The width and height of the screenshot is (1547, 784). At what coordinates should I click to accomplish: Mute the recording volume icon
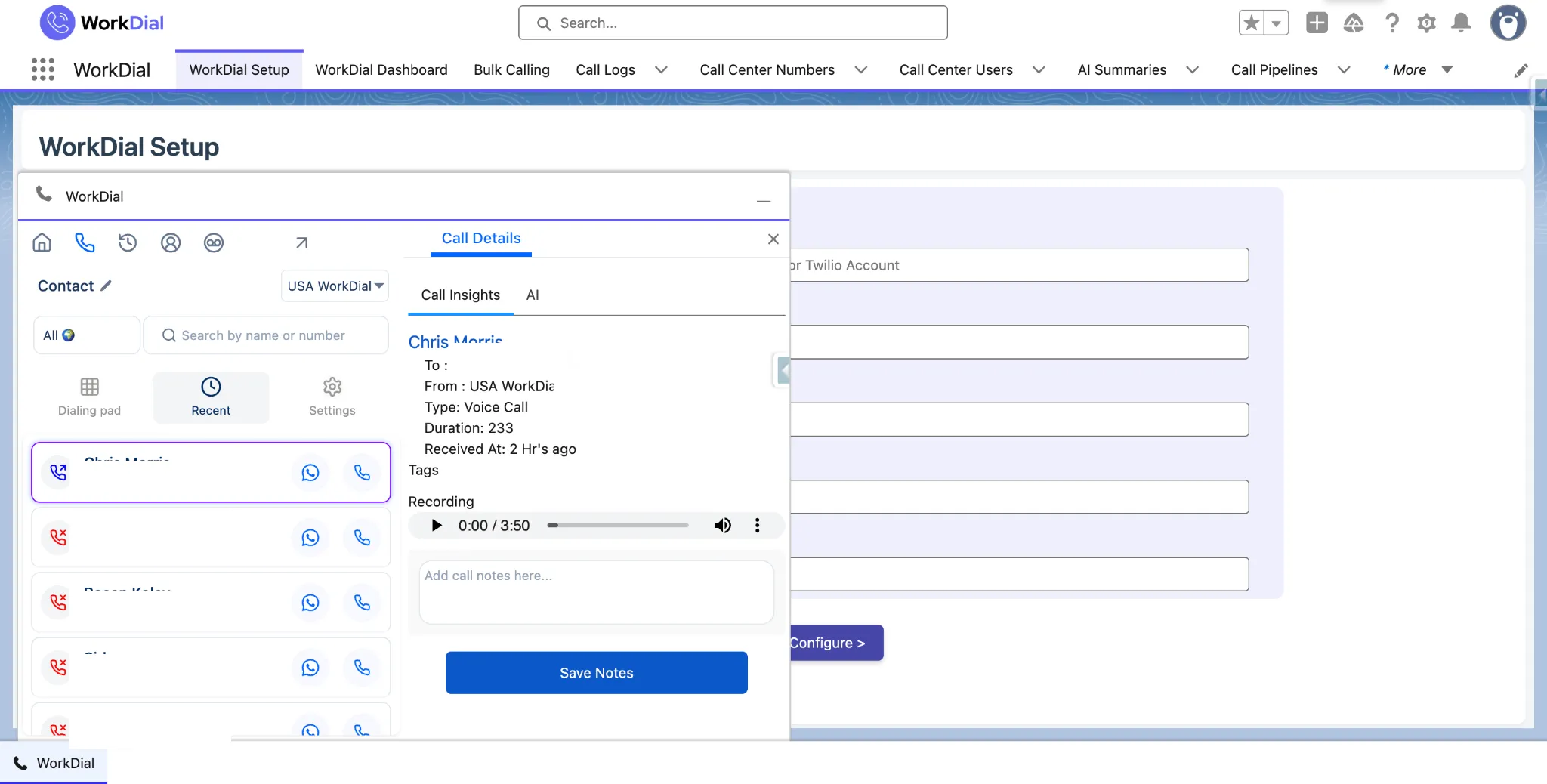pyautogui.click(x=723, y=526)
